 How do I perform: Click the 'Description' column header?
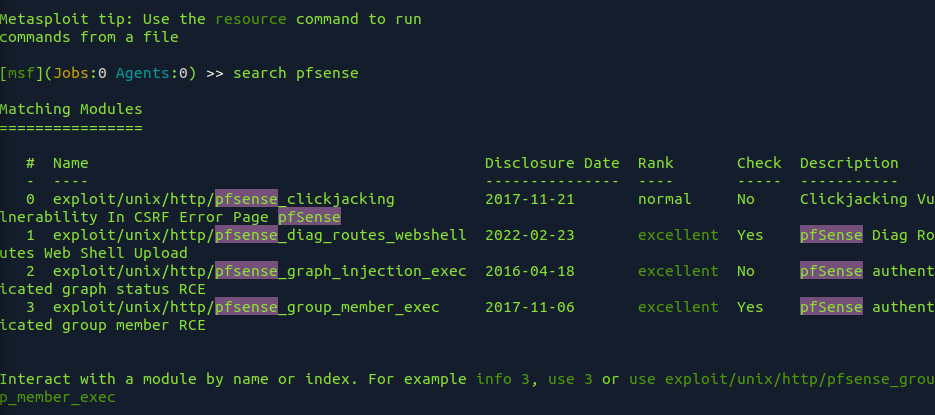(x=849, y=163)
